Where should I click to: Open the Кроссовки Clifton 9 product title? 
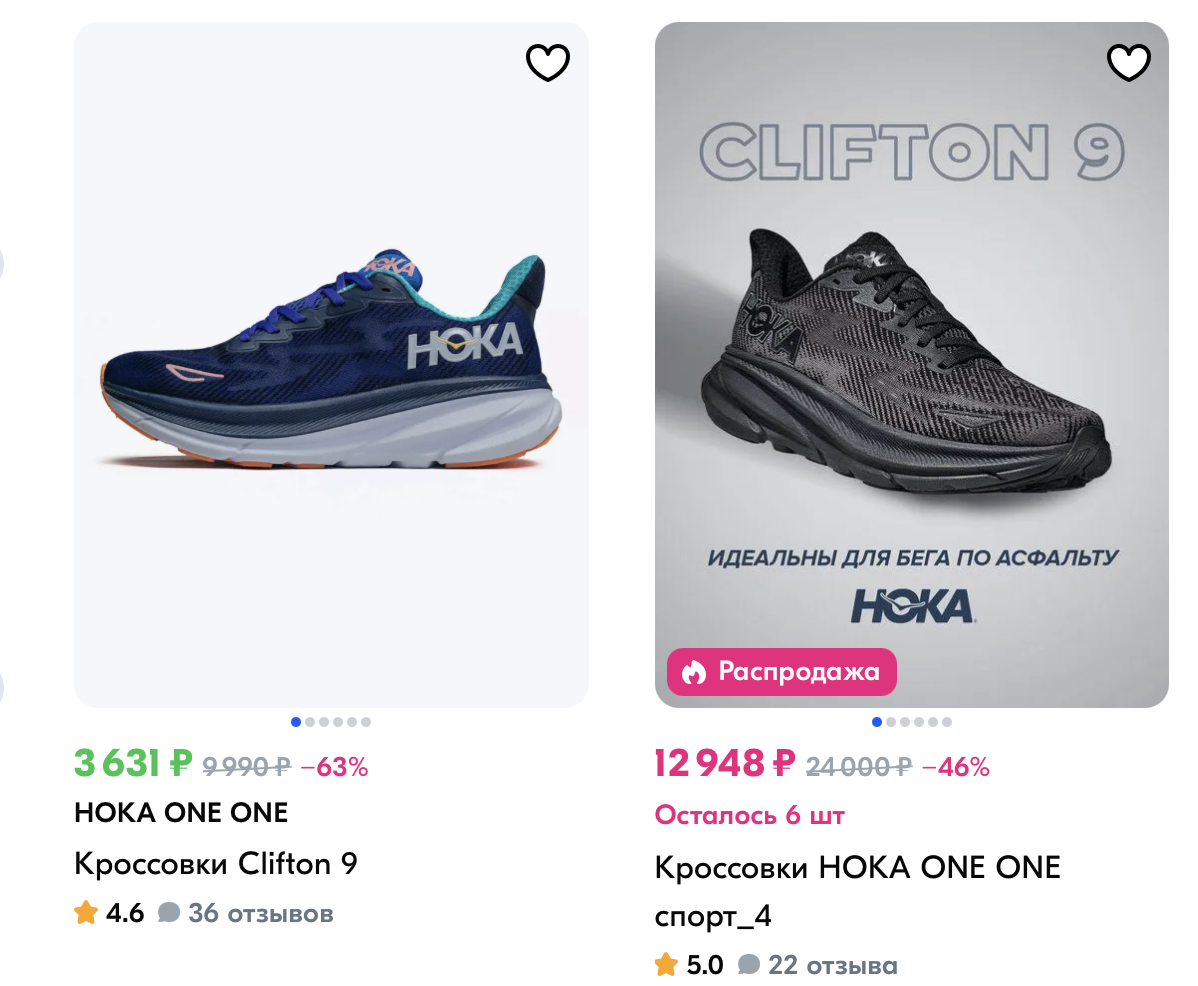(x=216, y=863)
